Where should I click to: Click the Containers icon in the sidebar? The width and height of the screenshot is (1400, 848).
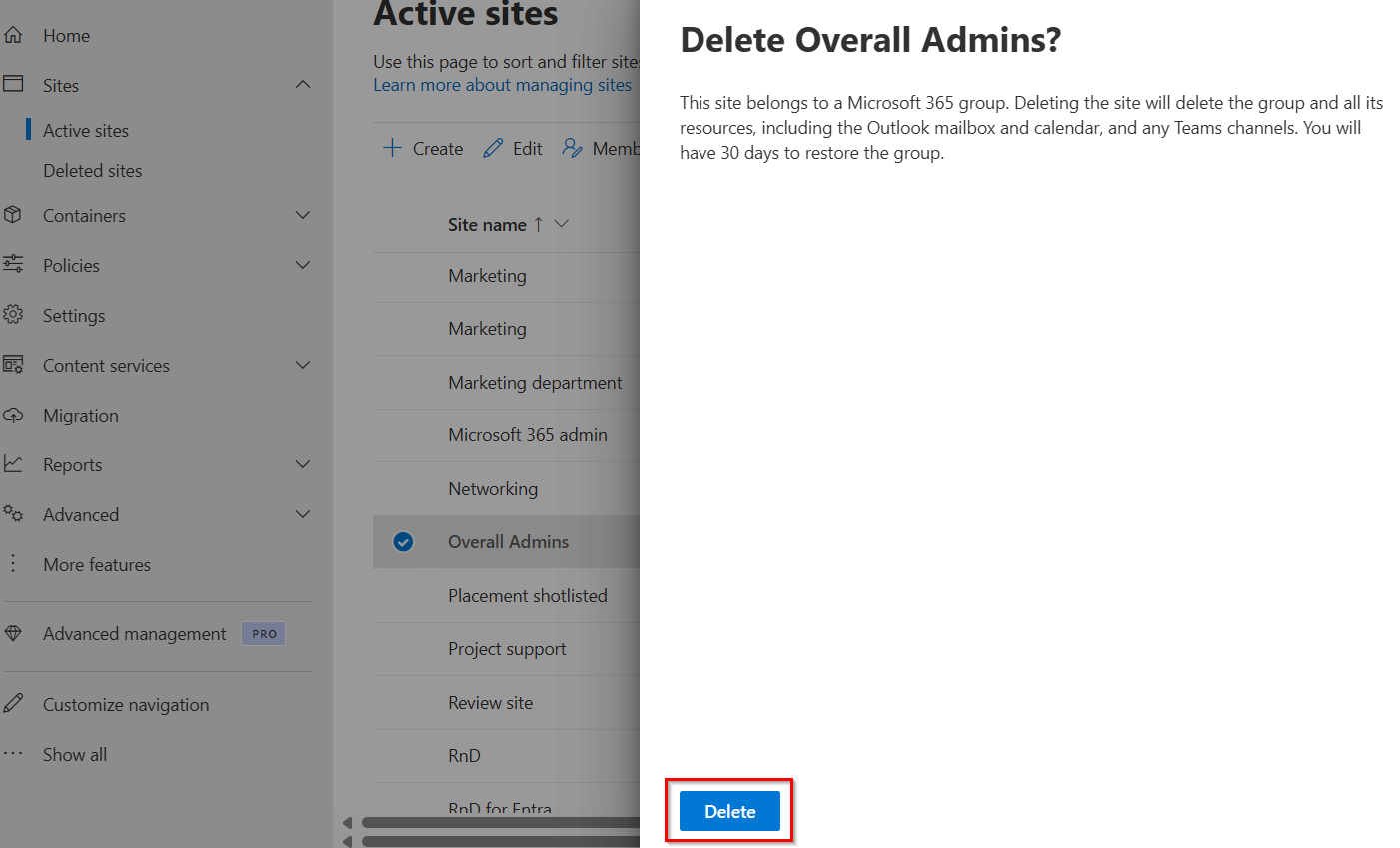14,215
